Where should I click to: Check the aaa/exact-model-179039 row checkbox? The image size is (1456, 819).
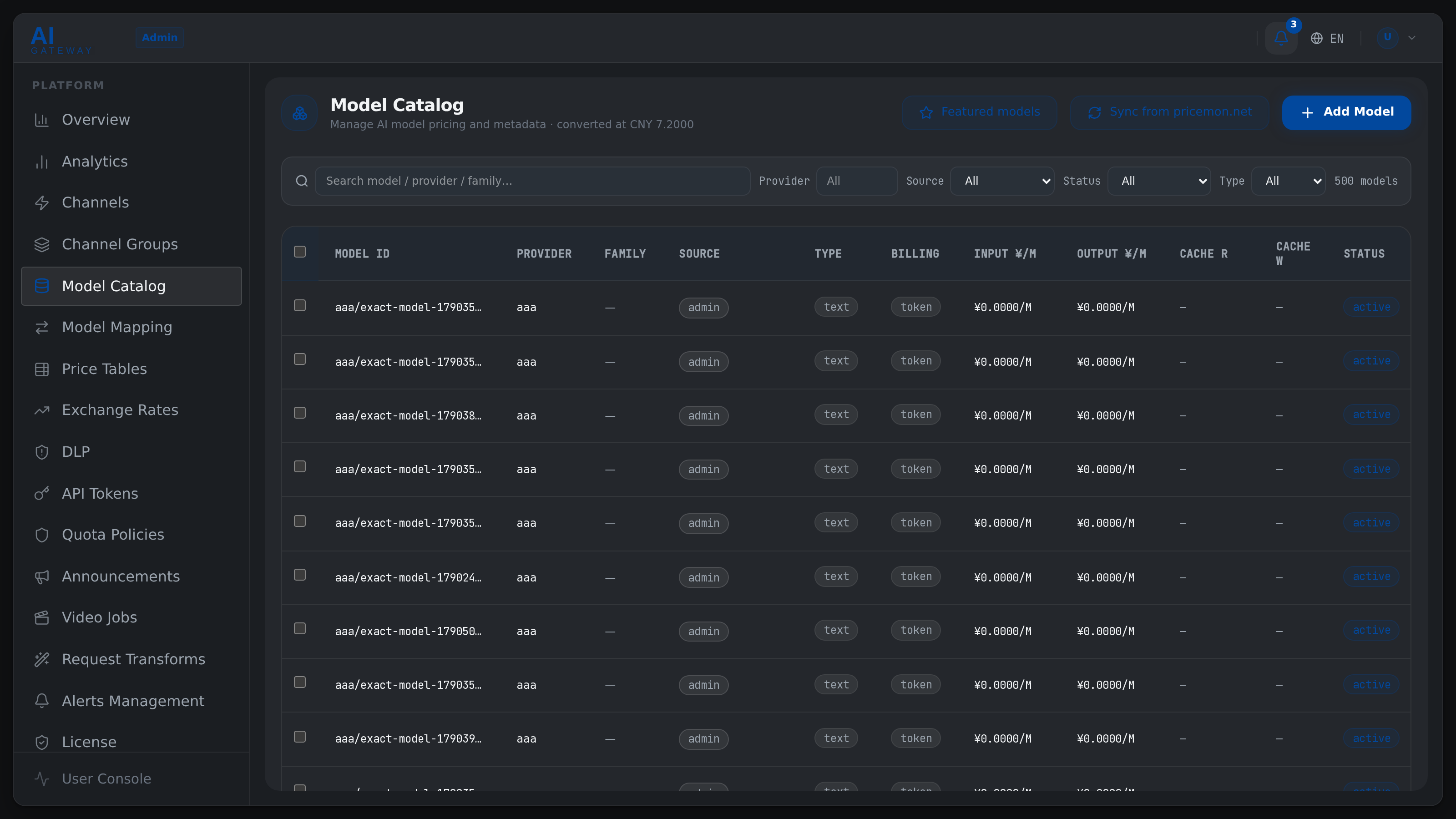[300, 737]
